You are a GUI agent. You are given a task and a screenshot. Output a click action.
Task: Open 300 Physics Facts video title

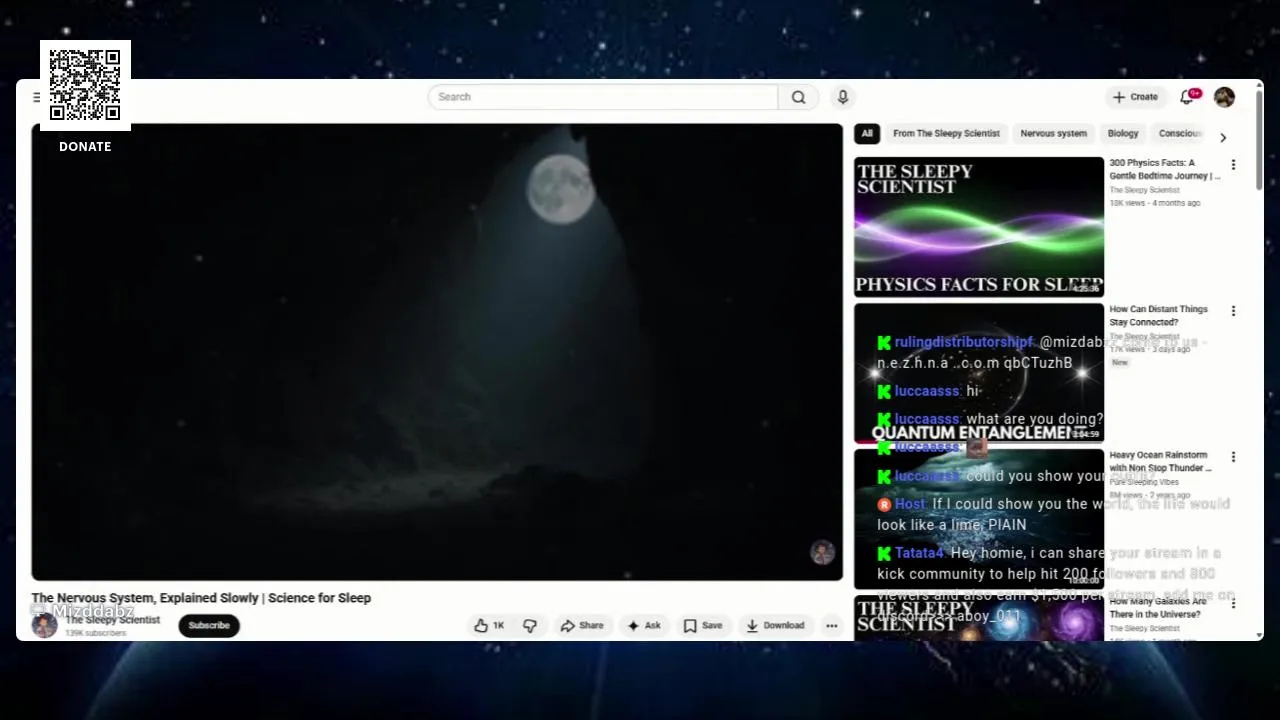(1164, 169)
